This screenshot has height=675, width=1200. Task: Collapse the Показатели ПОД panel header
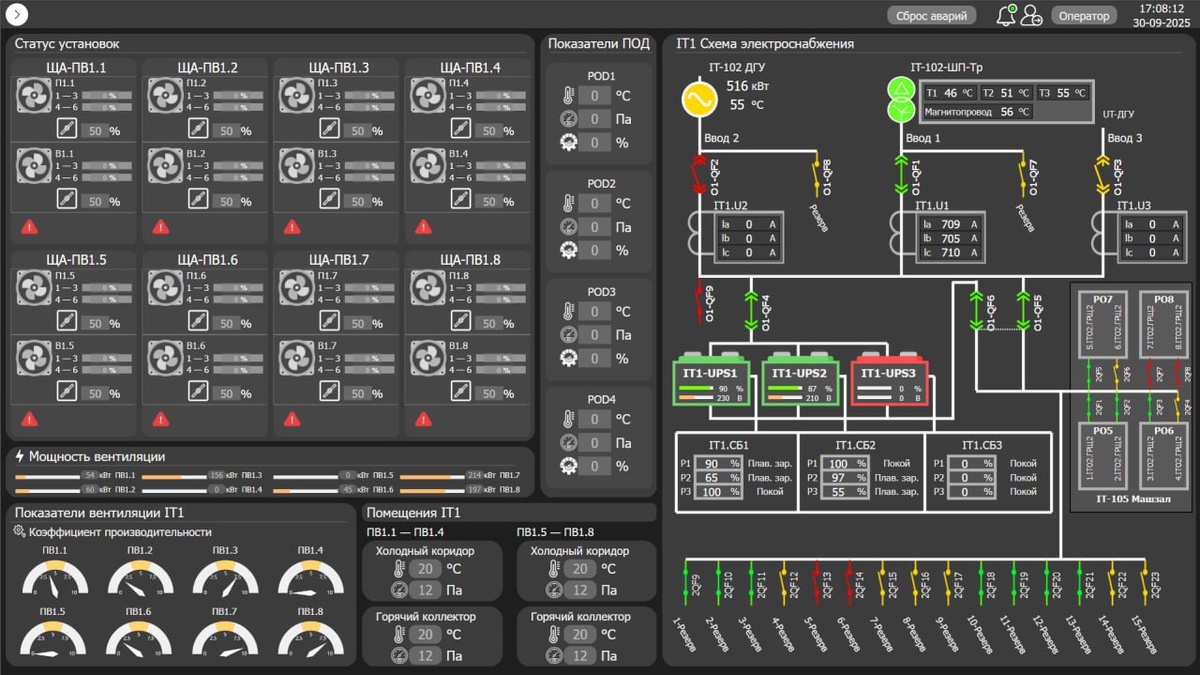point(598,43)
